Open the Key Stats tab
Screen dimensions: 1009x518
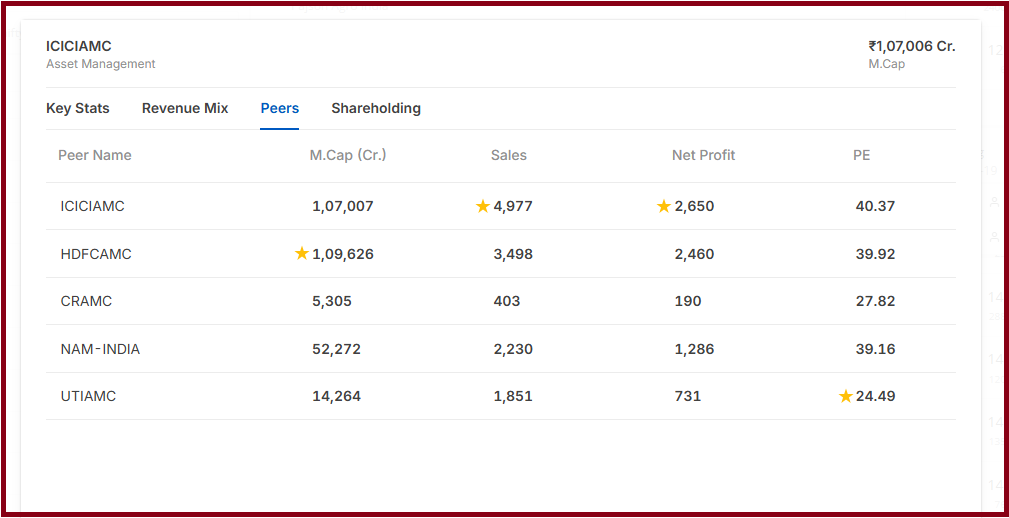point(78,108)
